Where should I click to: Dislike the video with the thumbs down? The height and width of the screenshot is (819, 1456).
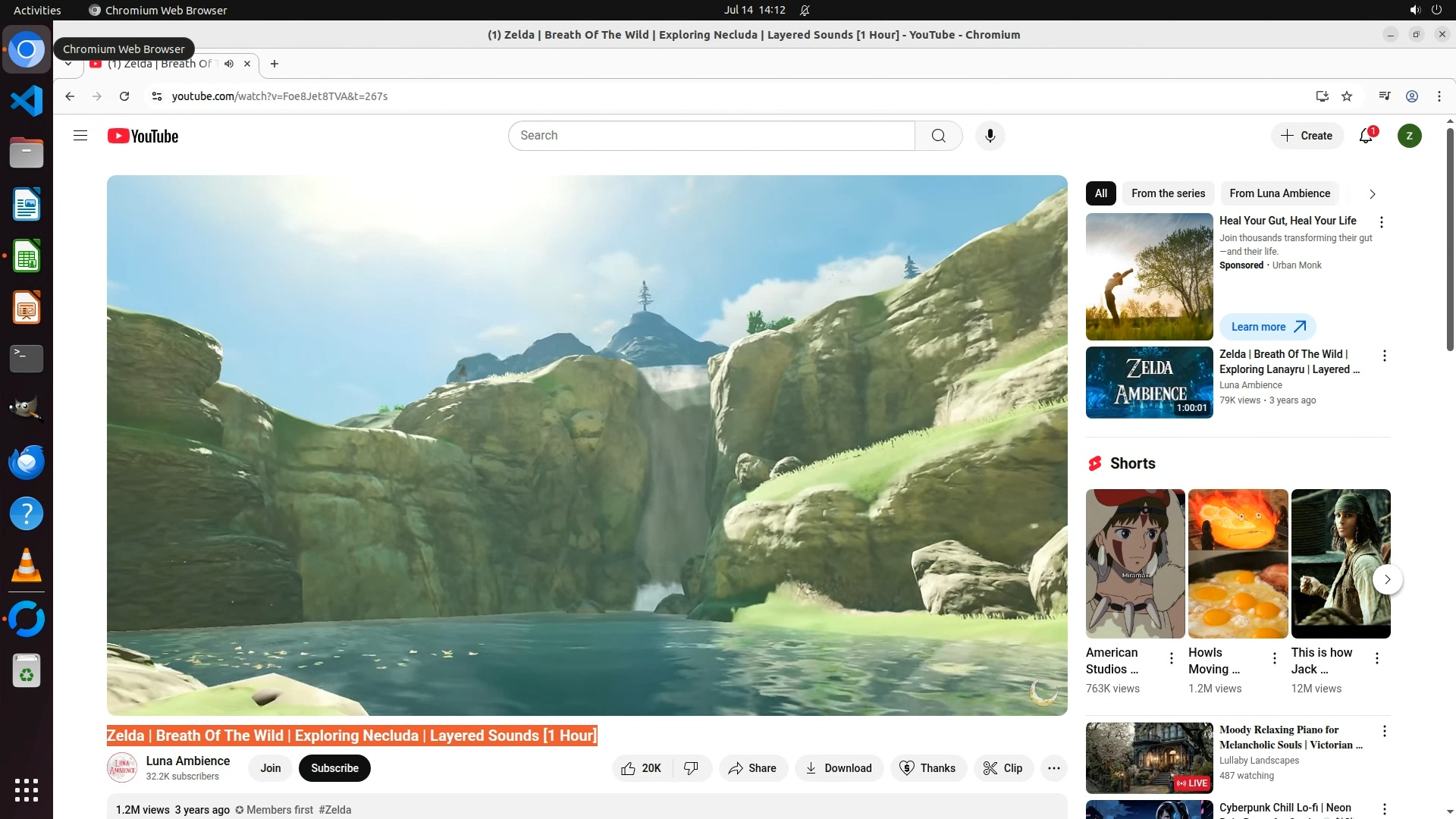(691, 768)
